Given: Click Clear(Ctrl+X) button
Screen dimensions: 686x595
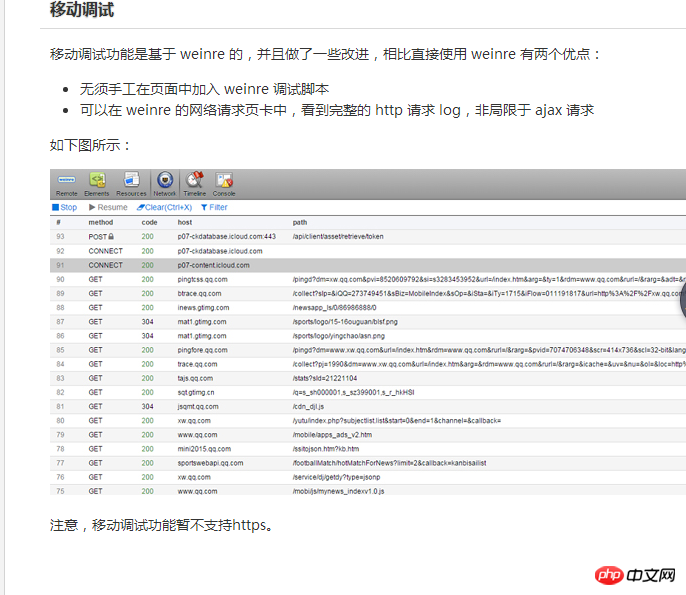Looking at the screenshot, I should pos(164,207).
